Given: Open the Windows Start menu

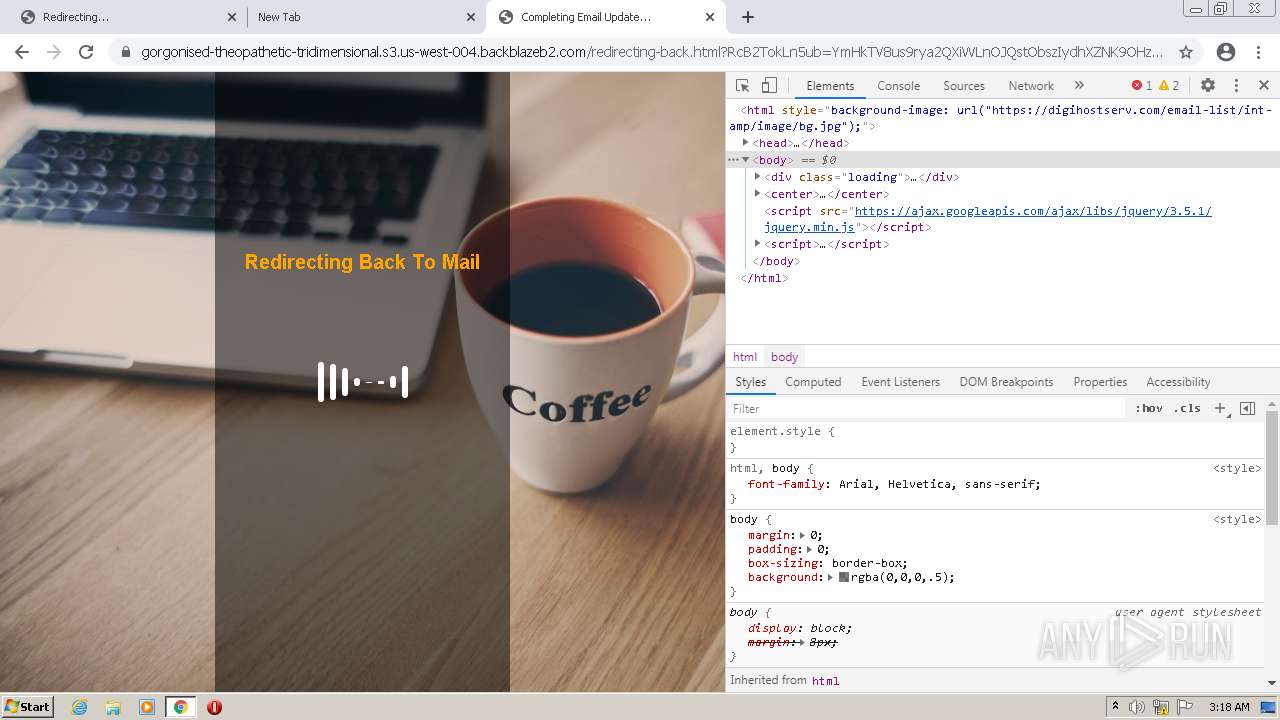Looking at the screenshot, I should tap(28, 707).
